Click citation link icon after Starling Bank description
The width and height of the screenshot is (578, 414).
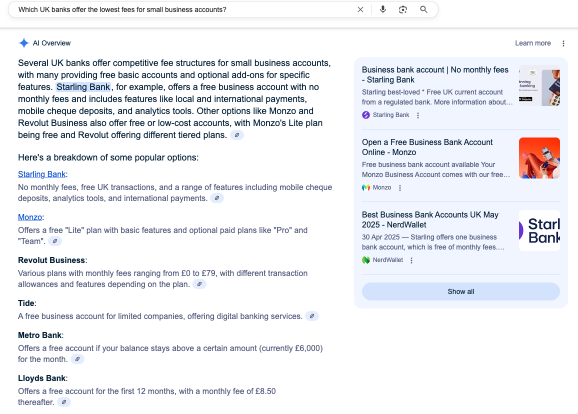pyautogui.click(x=217, y=198)
